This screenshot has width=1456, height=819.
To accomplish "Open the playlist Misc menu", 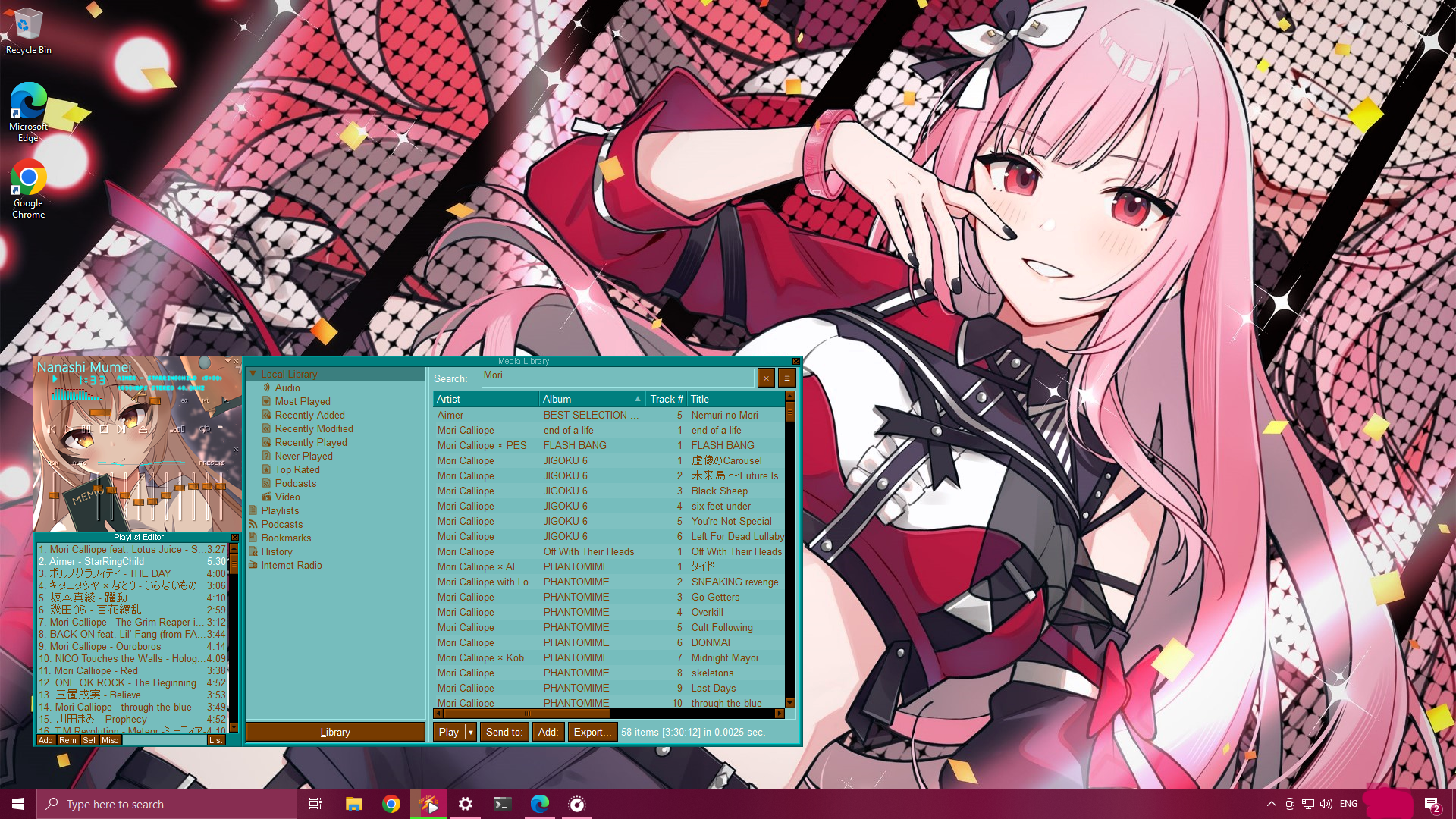I will click(110, 740).
